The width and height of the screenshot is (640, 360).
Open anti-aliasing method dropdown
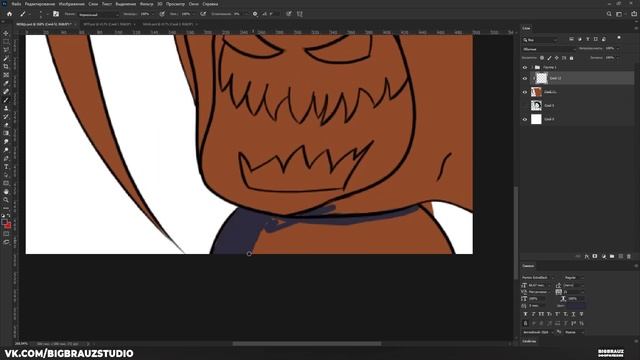click(x=576, y=332)
